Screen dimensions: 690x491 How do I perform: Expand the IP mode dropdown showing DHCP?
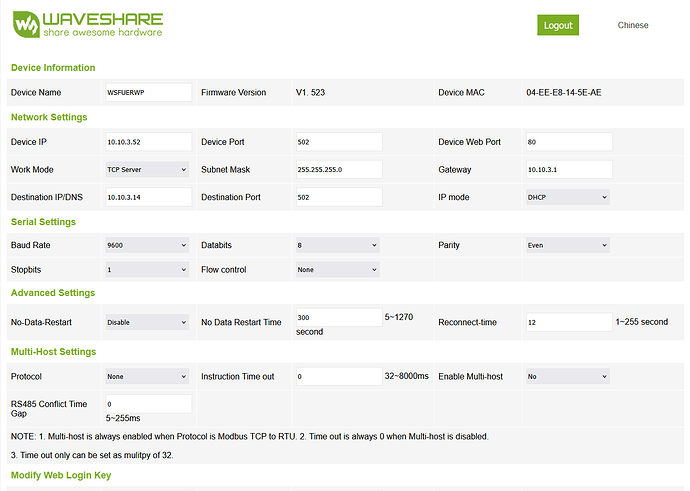click(x=568, y=197)
